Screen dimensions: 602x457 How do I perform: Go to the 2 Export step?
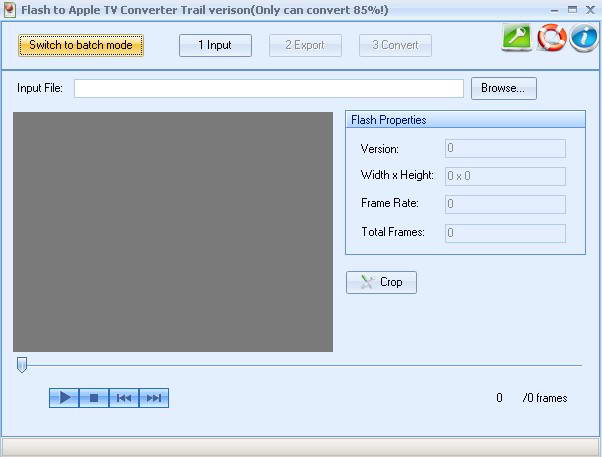[305, 45]
